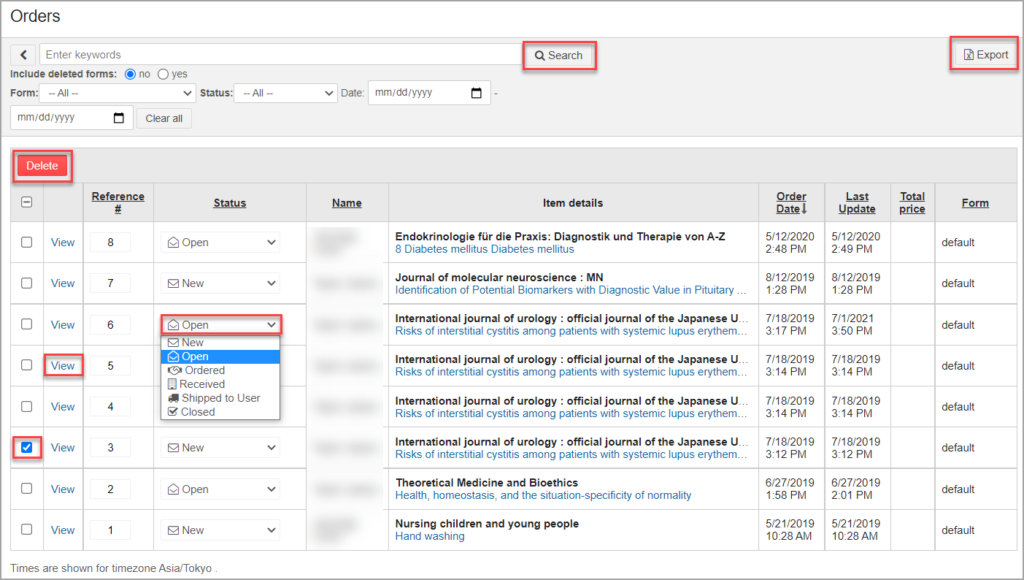1024x580 pixels.
Task: Open the end date calendar picker icon
Action: pos(119,118)
